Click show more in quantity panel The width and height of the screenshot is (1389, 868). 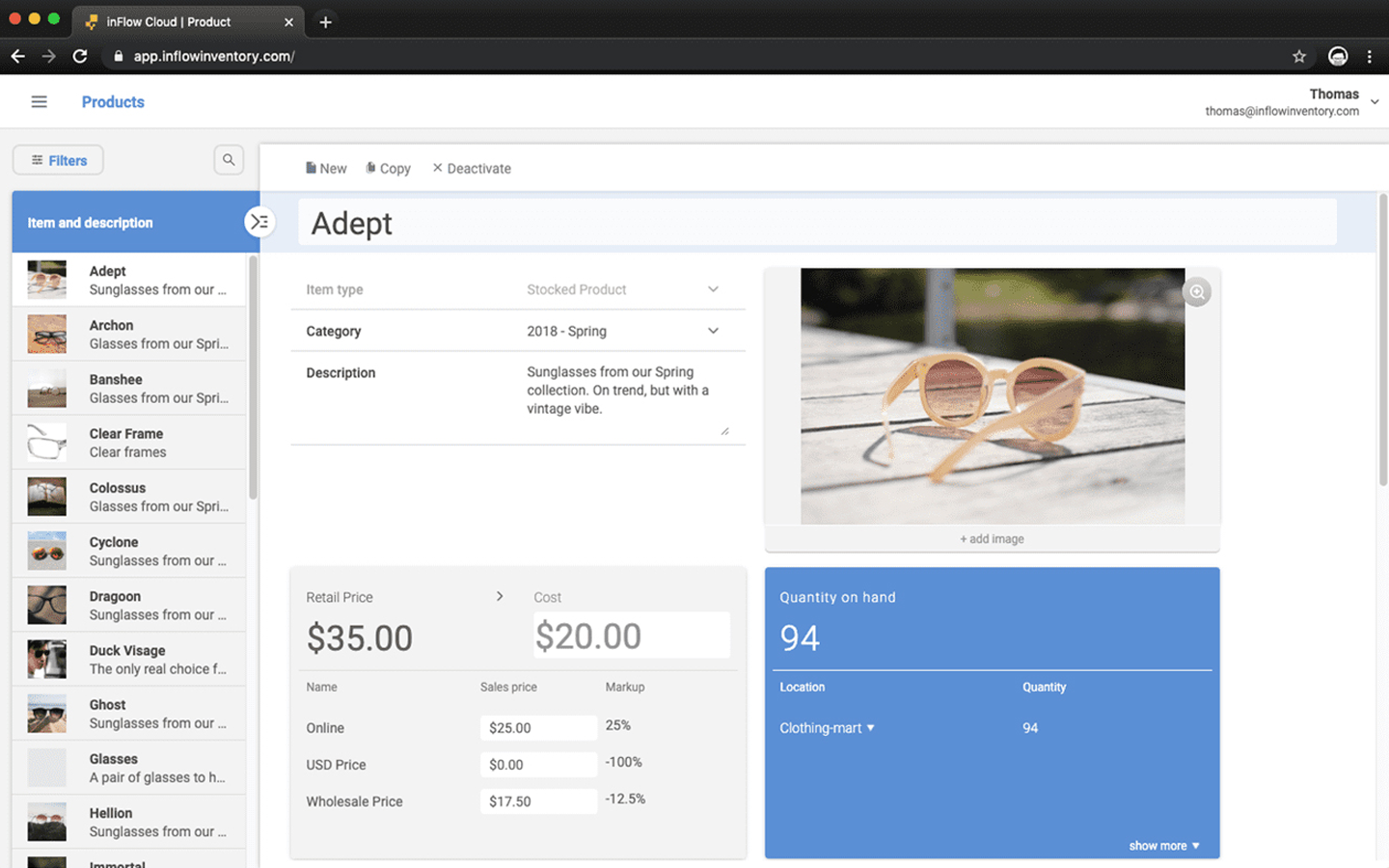point(1163,846)
